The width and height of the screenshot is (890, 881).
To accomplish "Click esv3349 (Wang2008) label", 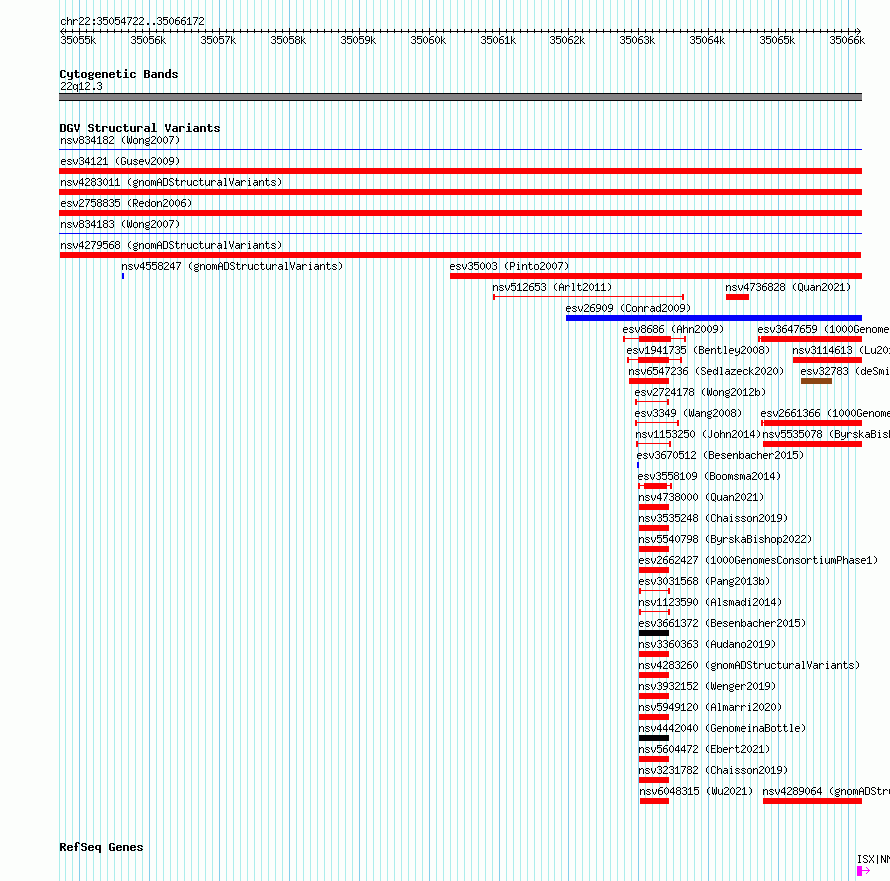I will pos(688,413).
